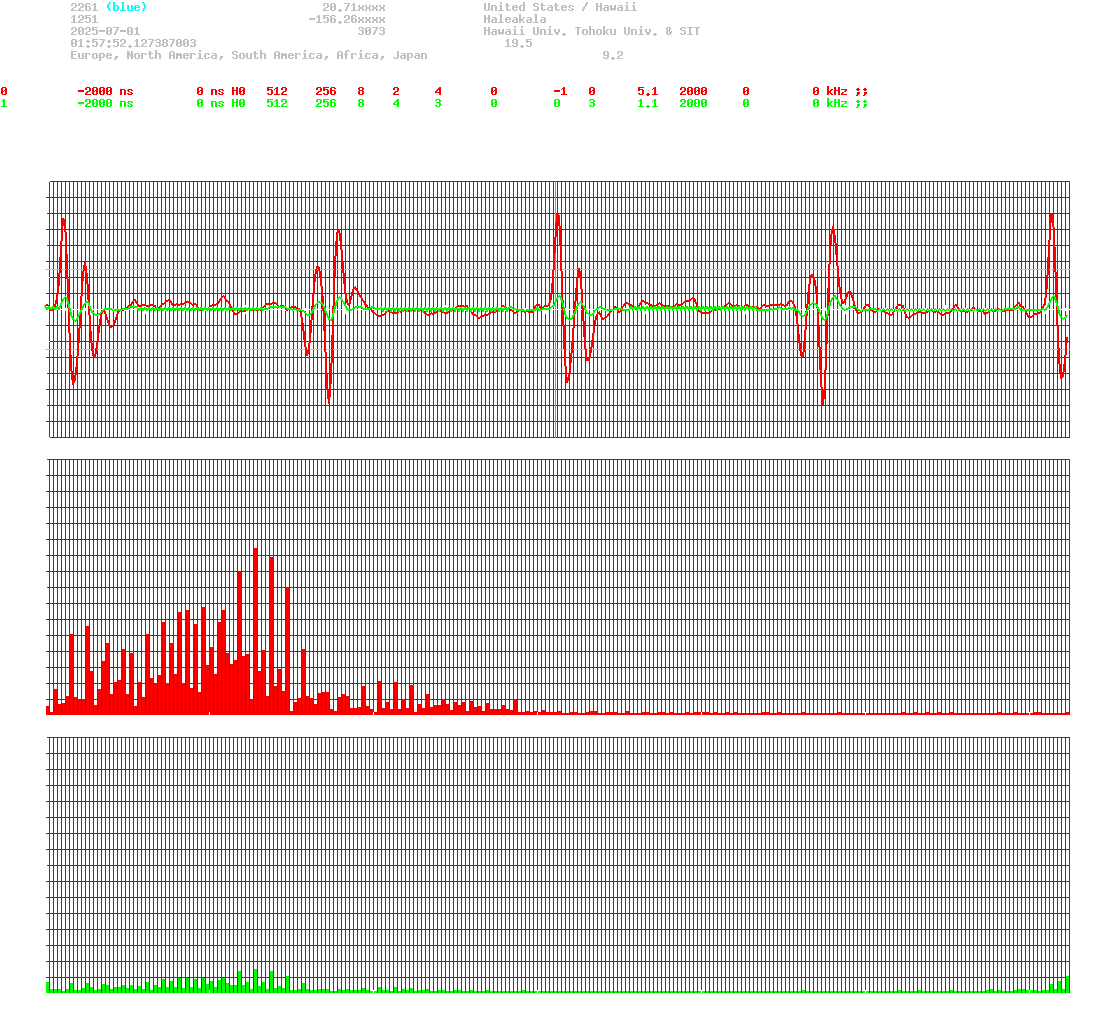This screenshot has height=1015, width=1095.
Task: Select the regions list starting with Europe
Action: click(x=249, y=55)
